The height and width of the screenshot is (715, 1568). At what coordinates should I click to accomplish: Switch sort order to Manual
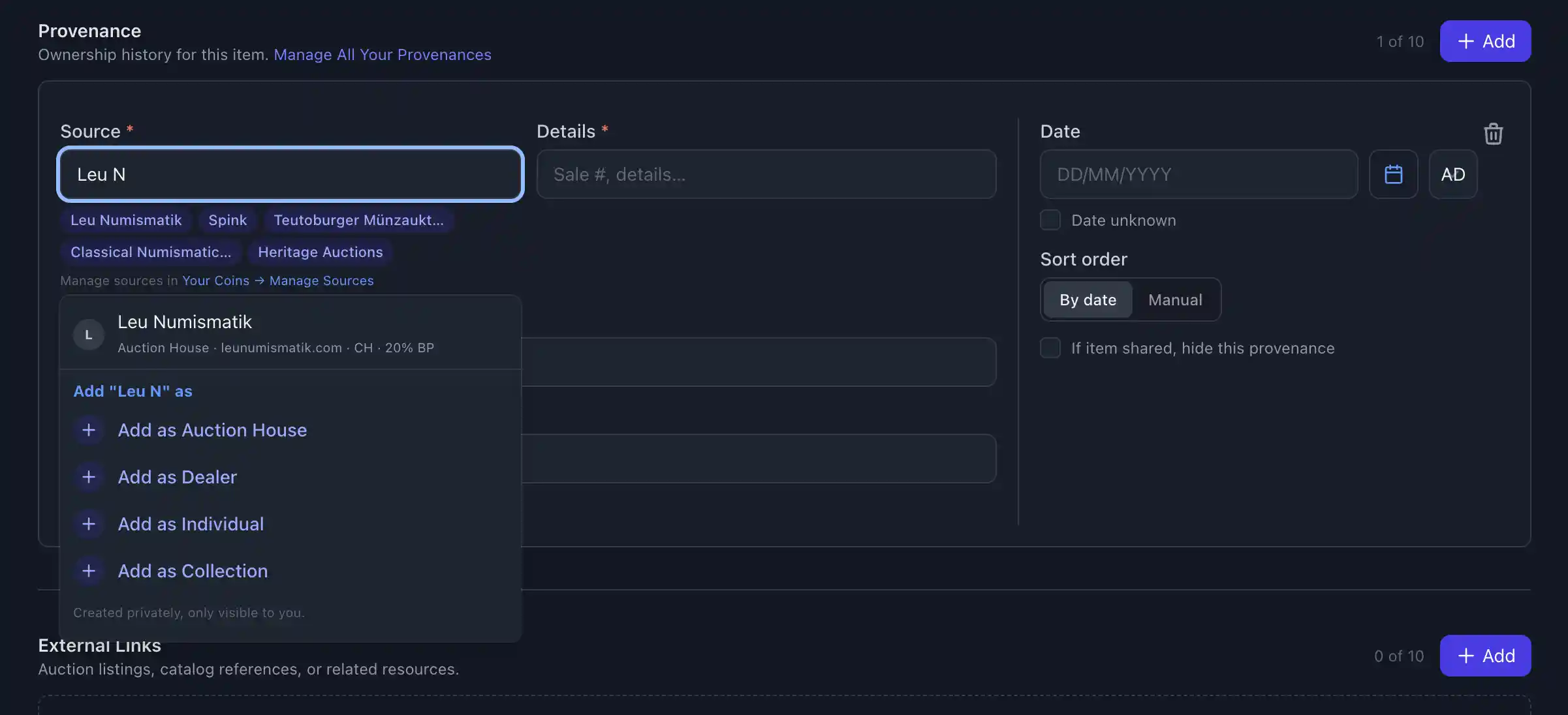pos(1175,299)
